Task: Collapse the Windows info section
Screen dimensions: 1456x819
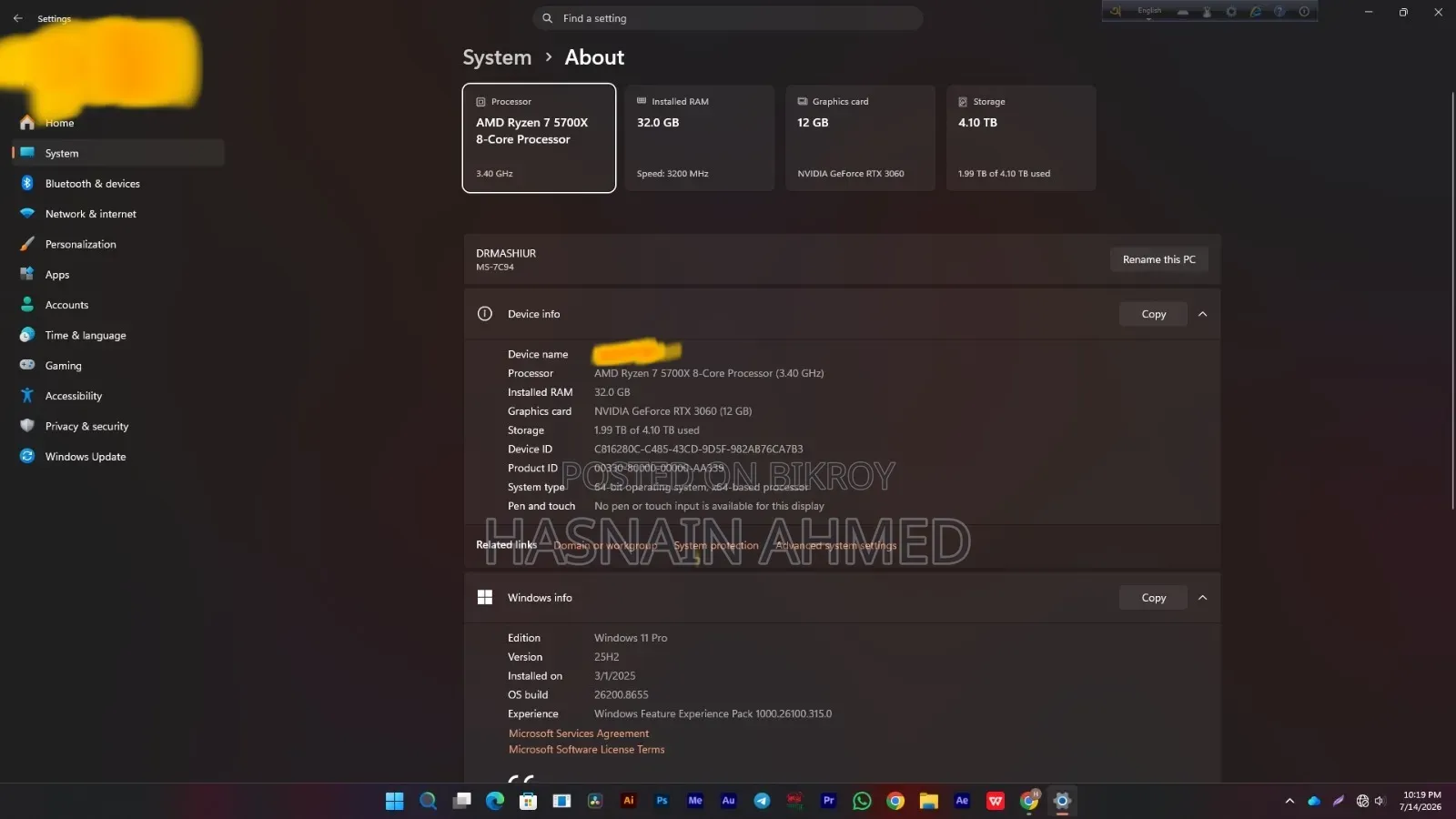Action: click(1202, 598)
